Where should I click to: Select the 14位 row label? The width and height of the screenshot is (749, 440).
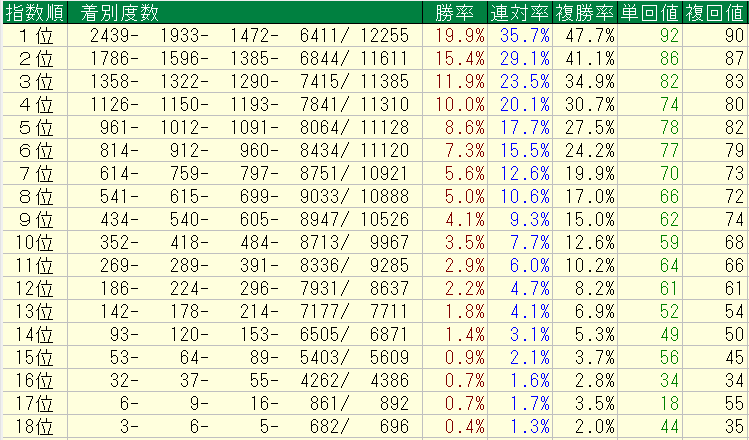point(33,334)
